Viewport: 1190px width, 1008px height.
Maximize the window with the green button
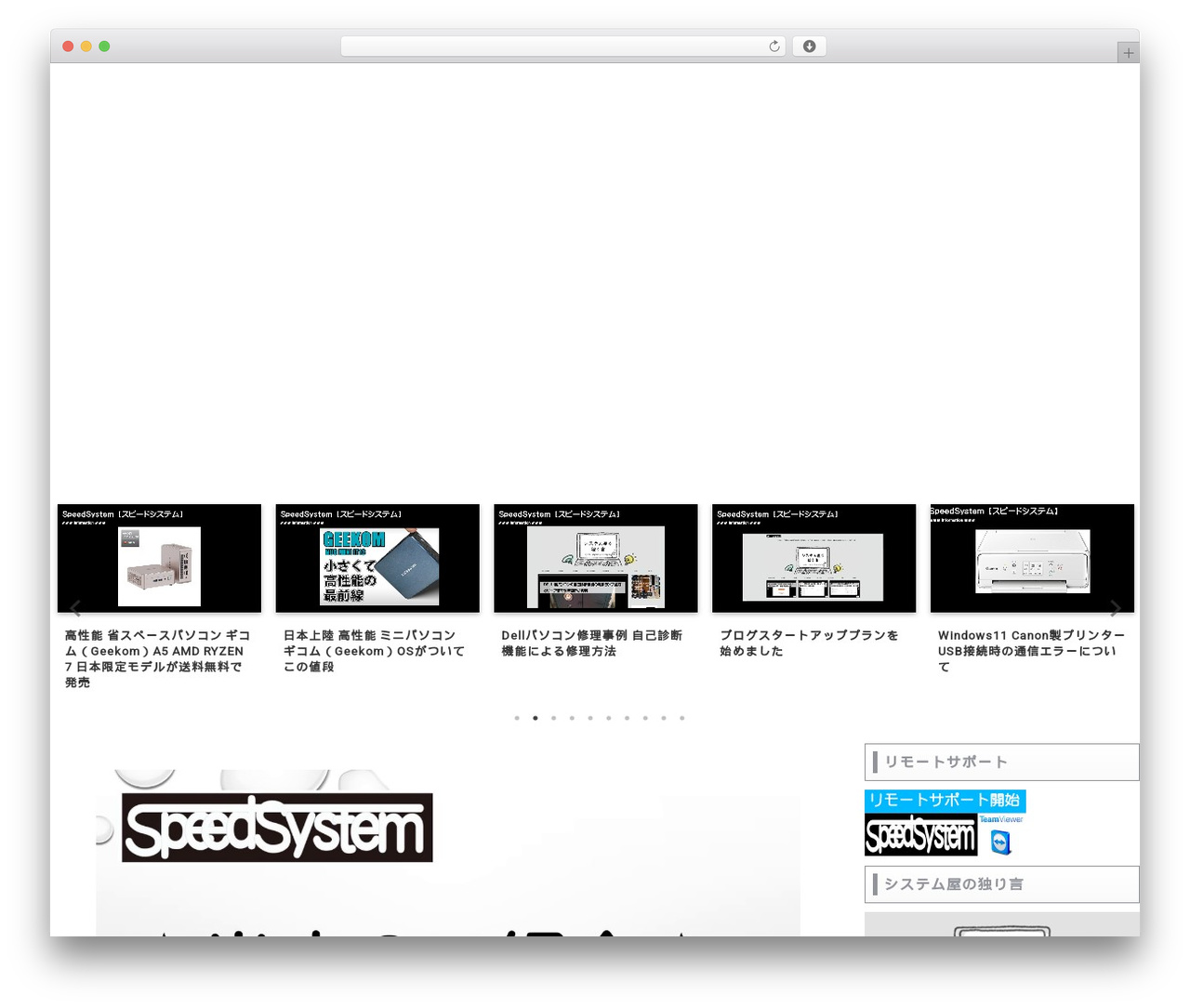(x=104, y=46)
